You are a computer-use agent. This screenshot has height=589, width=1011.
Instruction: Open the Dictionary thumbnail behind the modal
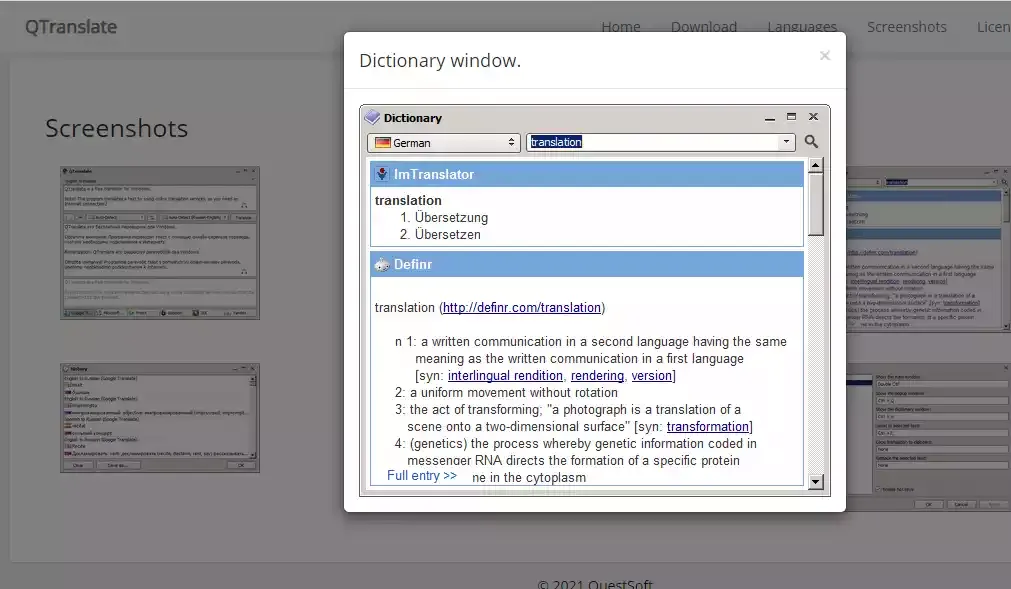(x=928, y=249)
